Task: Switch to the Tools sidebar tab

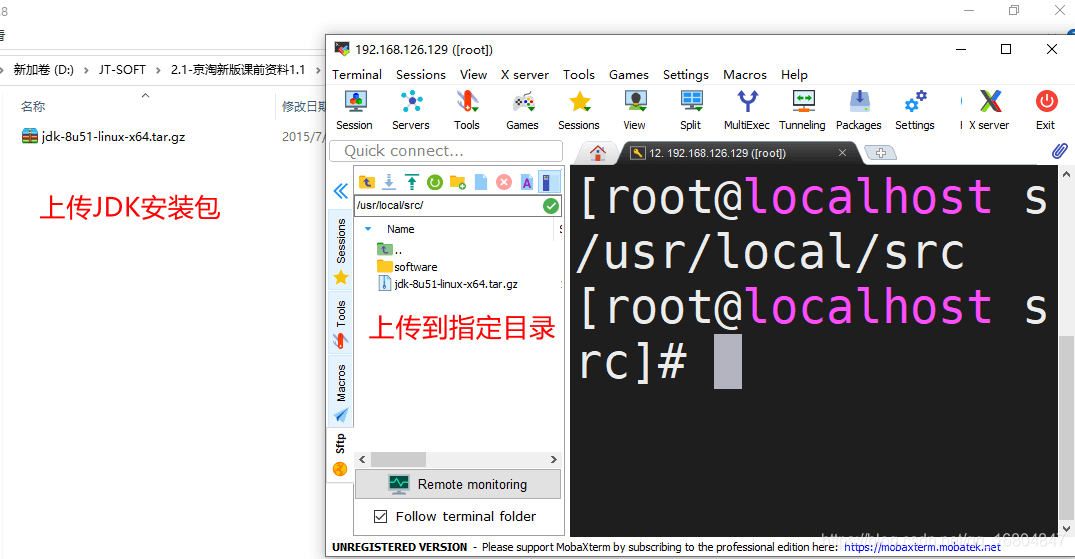Action: click(341, 324)
